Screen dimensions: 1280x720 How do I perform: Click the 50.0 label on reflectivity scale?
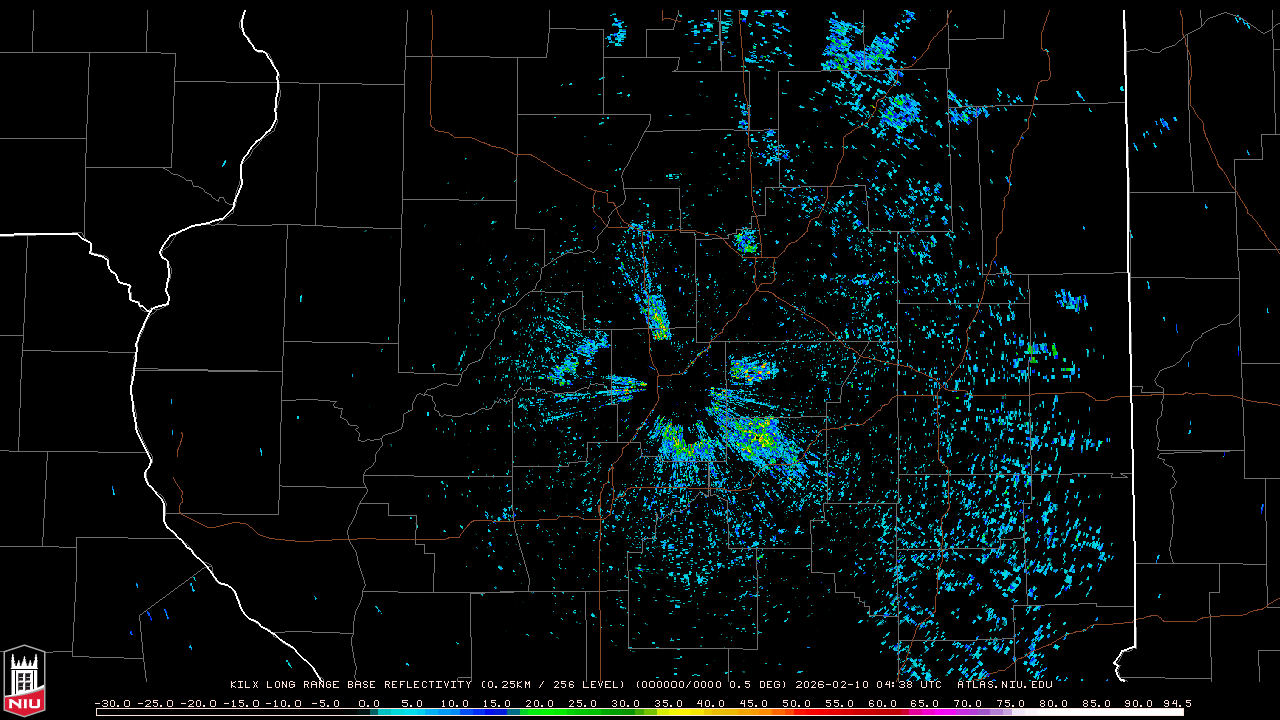797,703
